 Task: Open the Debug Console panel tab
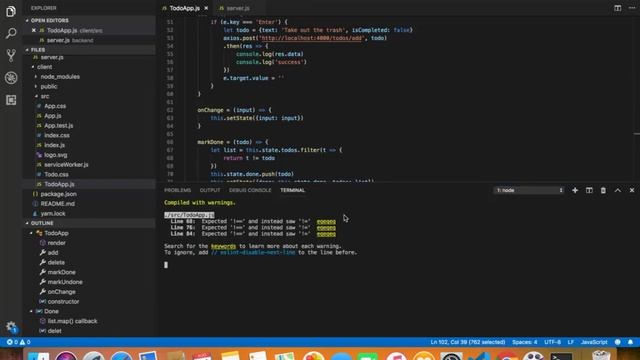coord(250,190)
